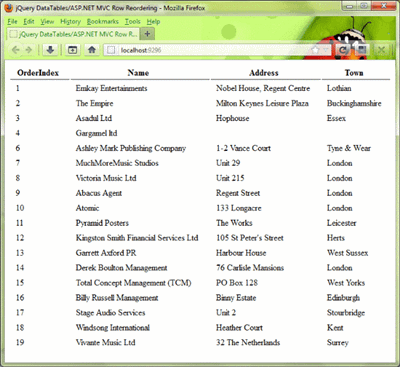Bookmark page with the star icon
Screen dimensions: 400x367
[315, 50]
